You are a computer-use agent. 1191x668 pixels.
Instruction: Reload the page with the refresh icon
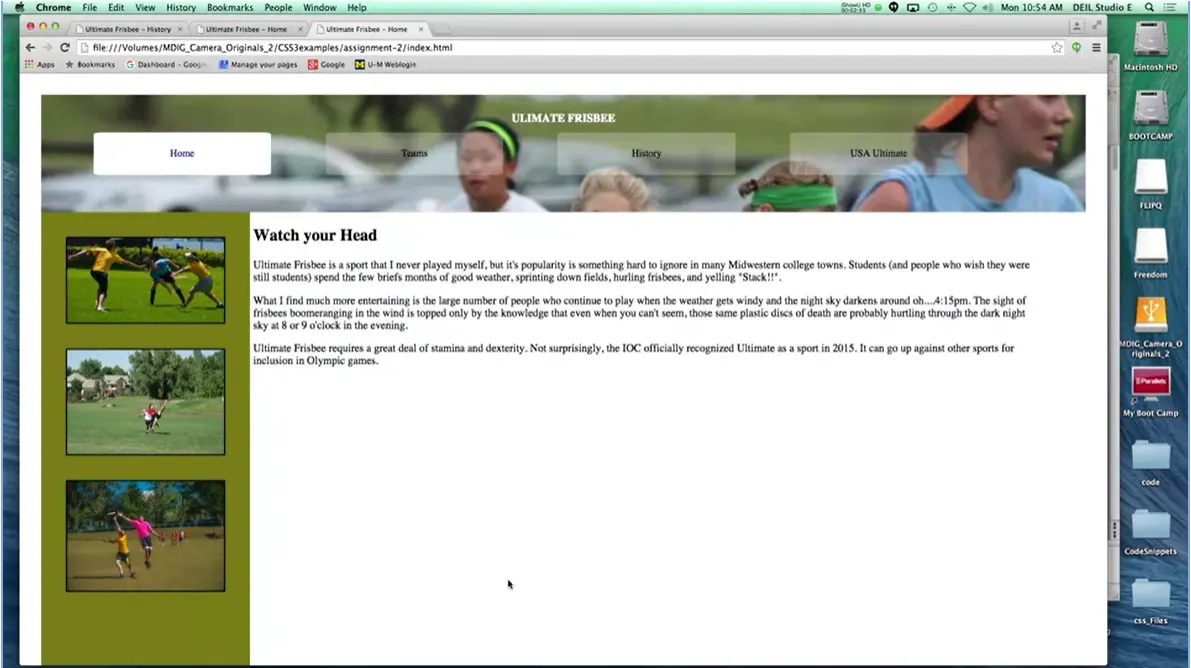click(x=65, y=47)
